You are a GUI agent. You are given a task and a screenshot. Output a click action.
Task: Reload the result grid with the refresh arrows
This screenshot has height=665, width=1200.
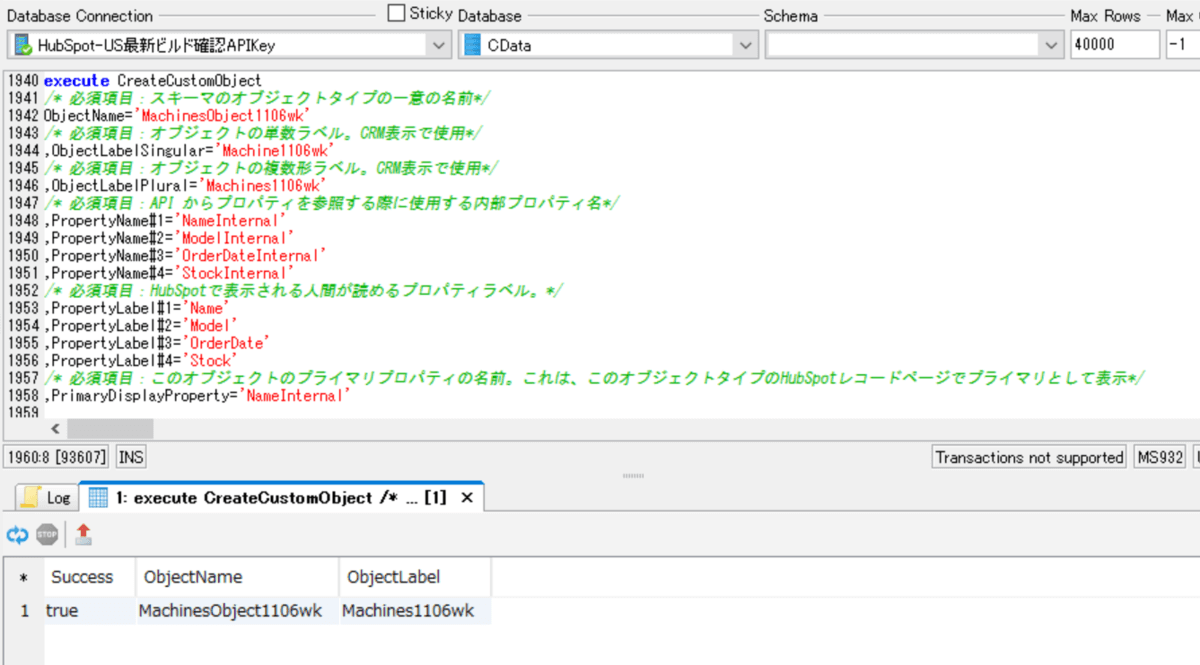(x=17, y=535)
